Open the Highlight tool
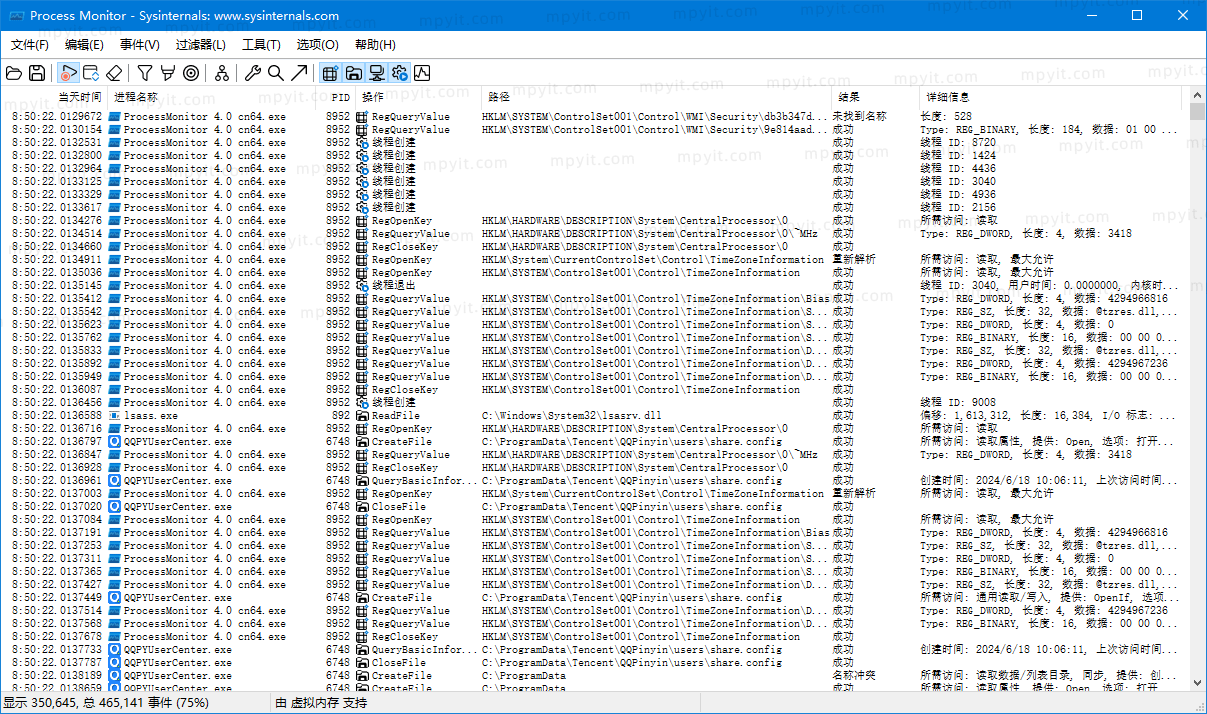Viewport: 1207px width, 714px height. pyautogui.click(x=168, y=73)
